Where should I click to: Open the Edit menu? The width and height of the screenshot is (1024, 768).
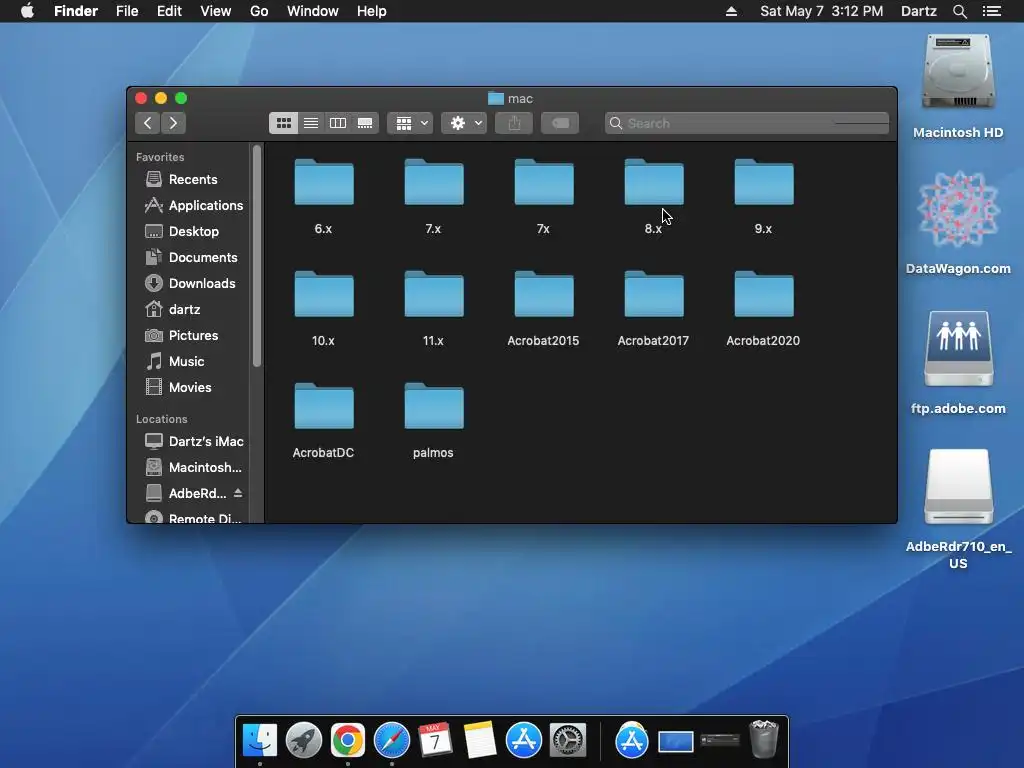tap(169, 11)
